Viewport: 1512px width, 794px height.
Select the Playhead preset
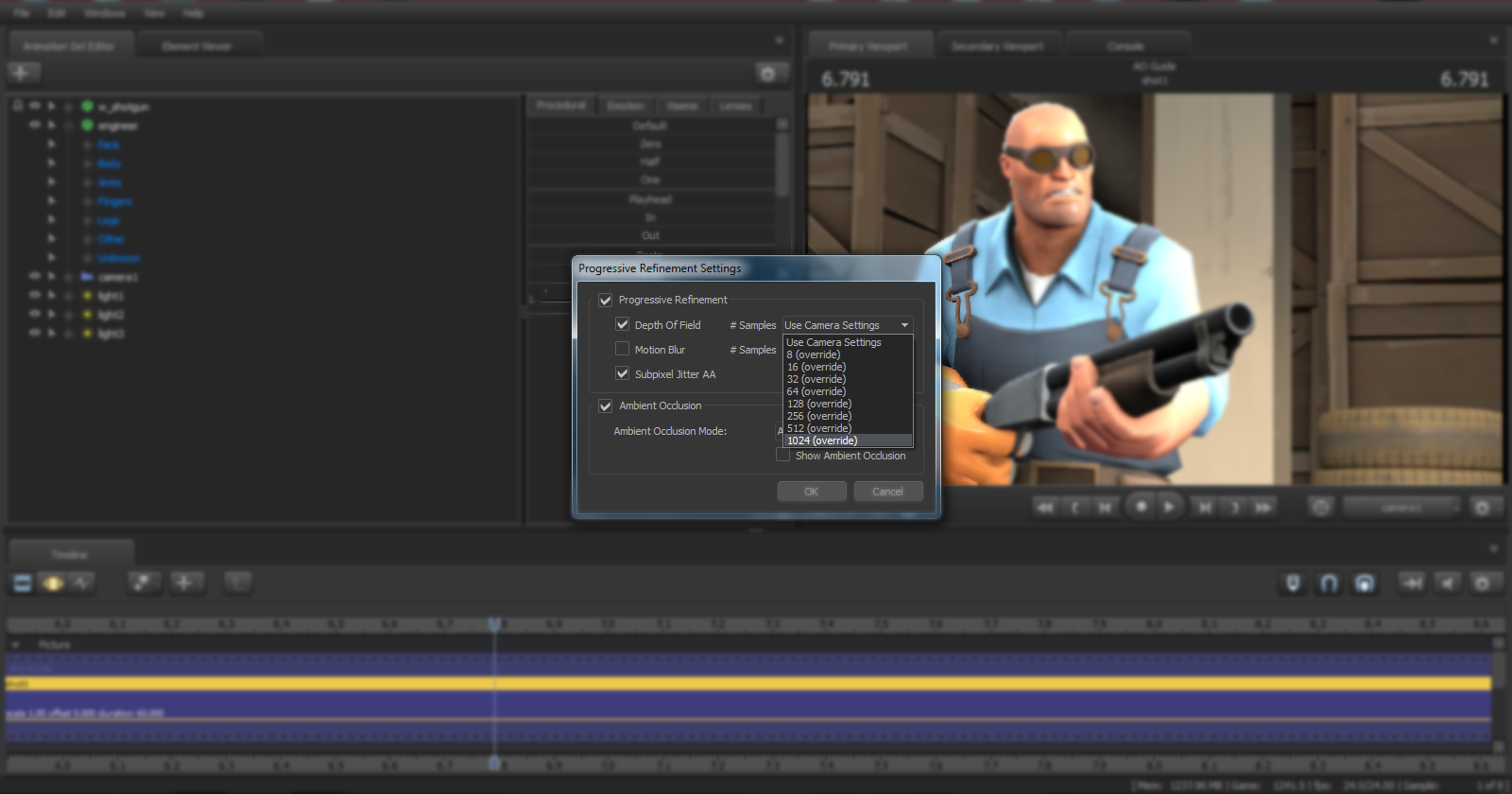pyautogui.click(x=650, y=199)
